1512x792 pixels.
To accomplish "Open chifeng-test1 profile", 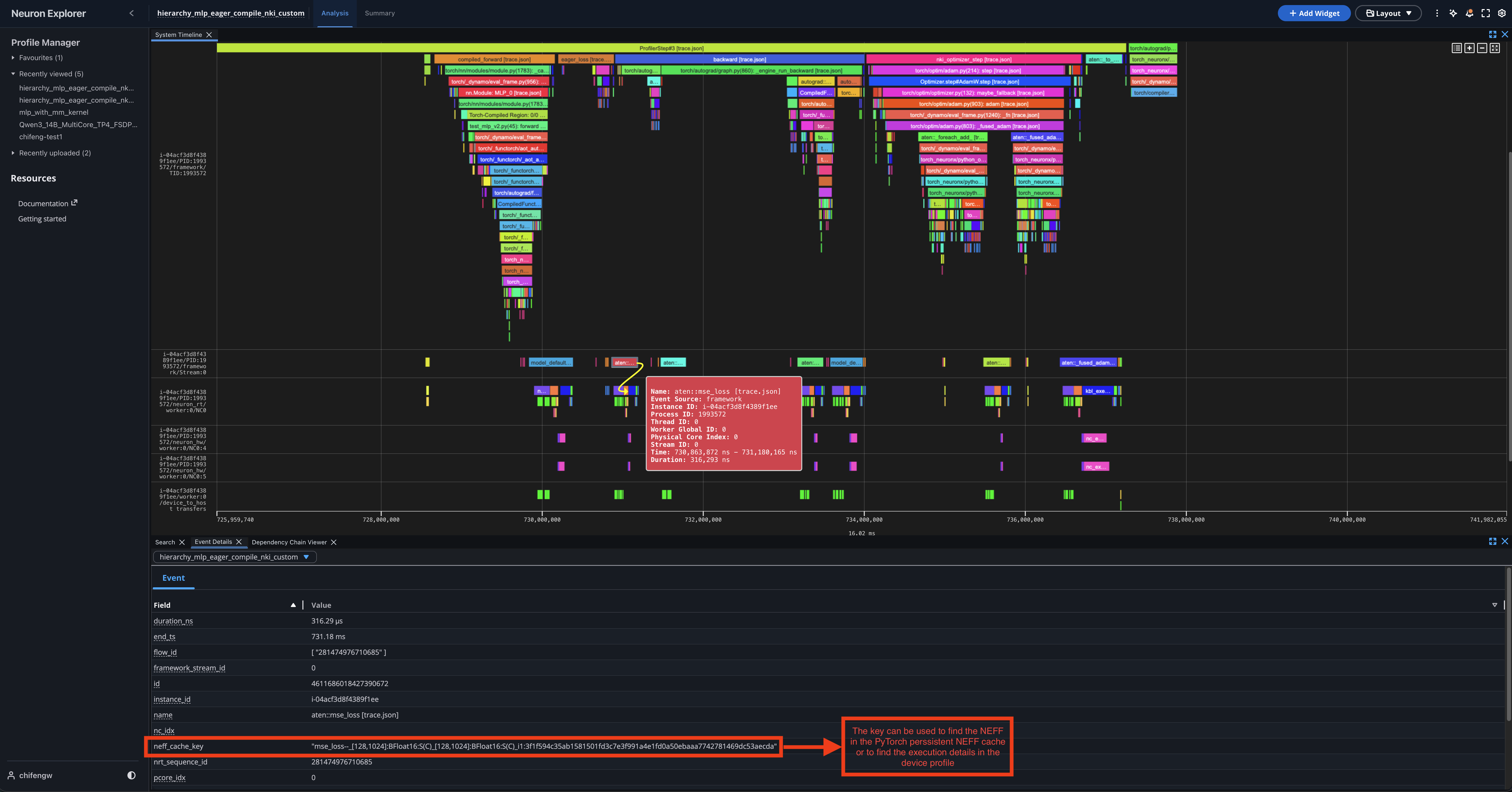I will point(40,137).
